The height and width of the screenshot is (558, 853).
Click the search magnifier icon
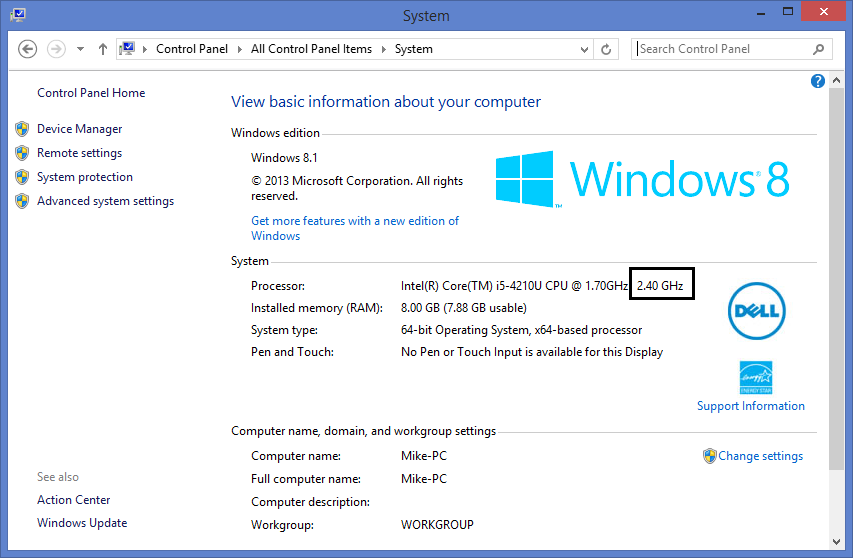pyautogui.click(x=818, y=49)
